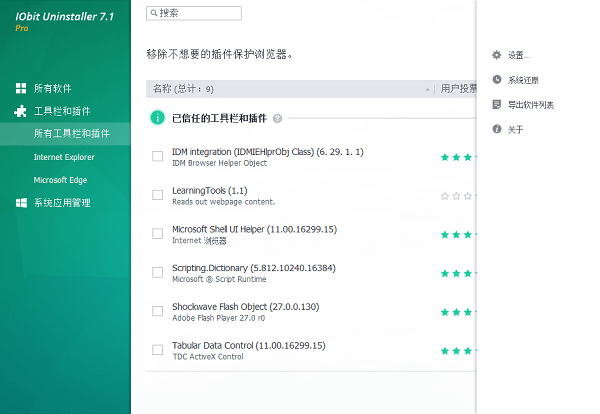Click the 所有软件 grid icon

point(21,88)
